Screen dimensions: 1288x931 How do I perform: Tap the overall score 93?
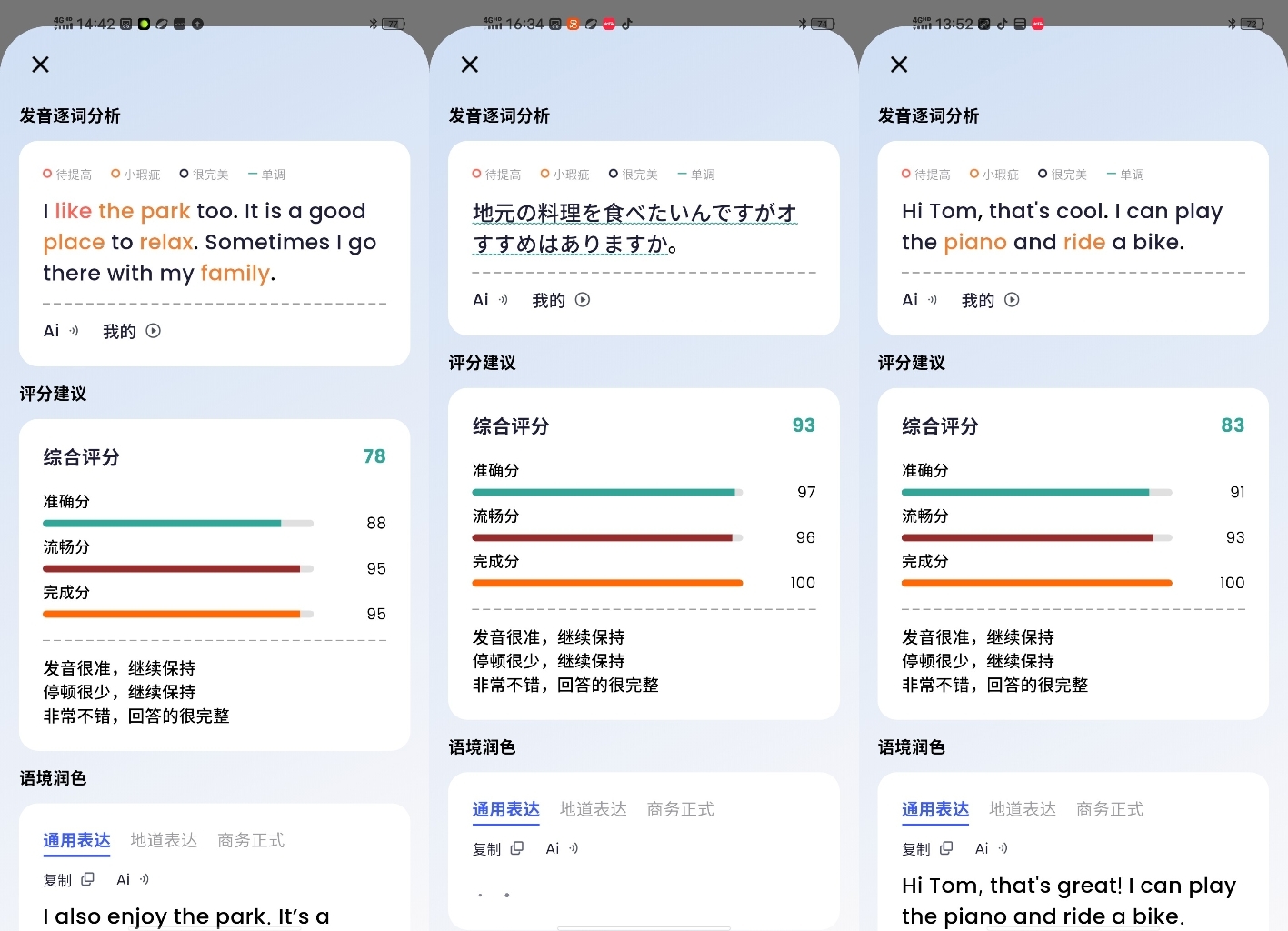804,425
